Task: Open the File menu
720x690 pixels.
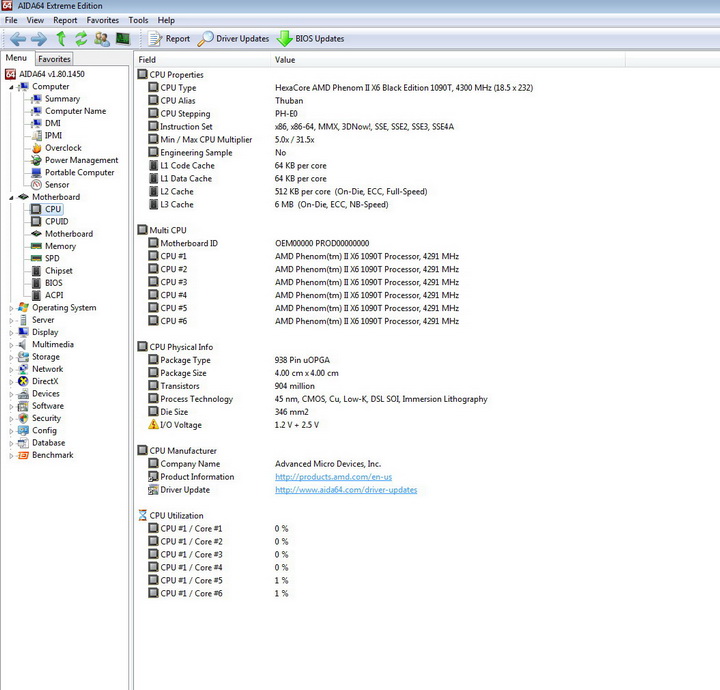Action: 11,20
